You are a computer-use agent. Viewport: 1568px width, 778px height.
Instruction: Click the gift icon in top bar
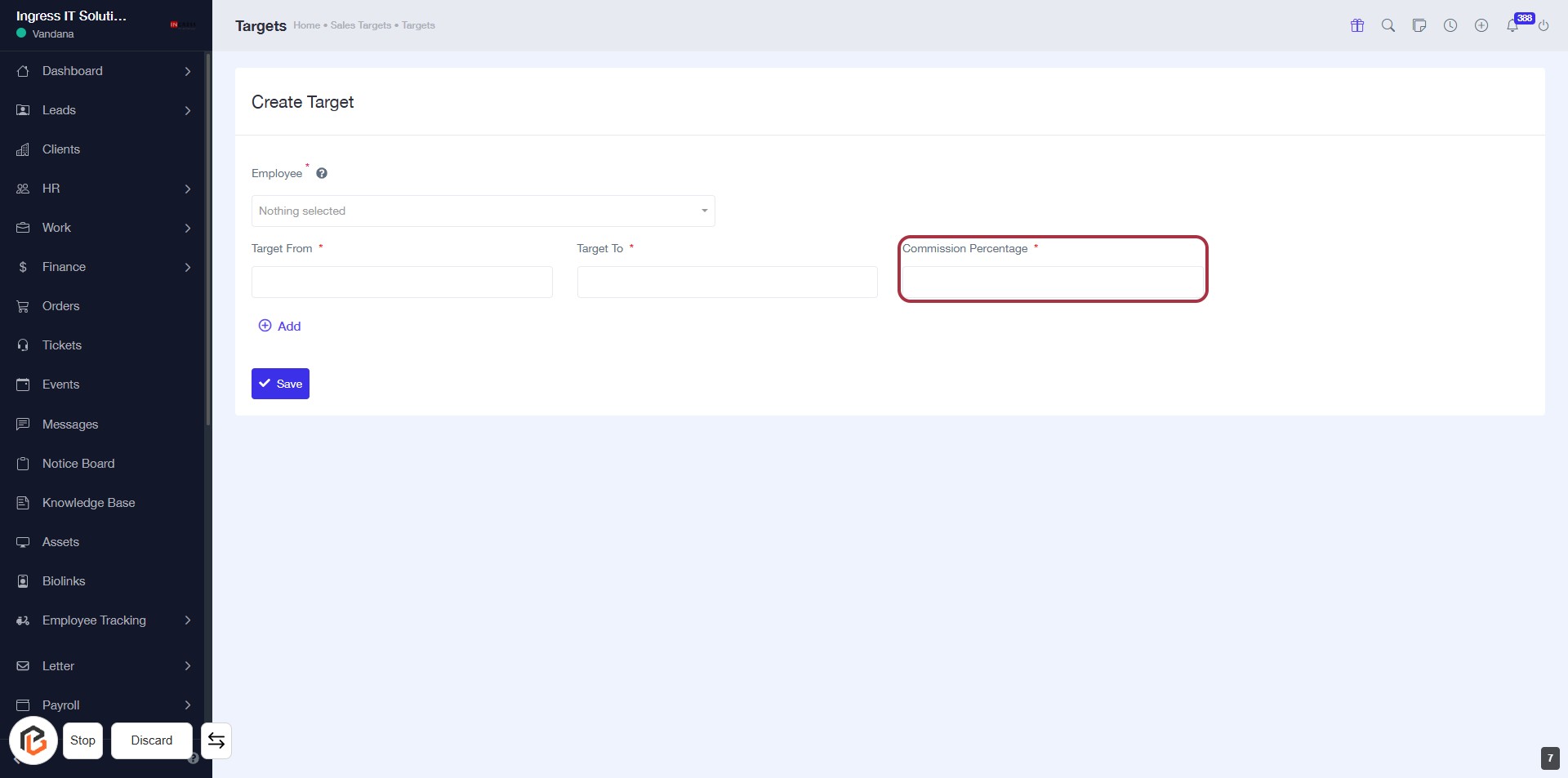pyautogui.click(x=1357, y=25)
